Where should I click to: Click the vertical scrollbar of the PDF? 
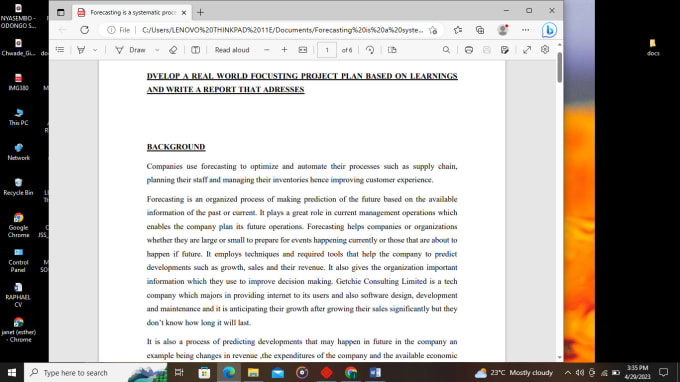[559, 67]
